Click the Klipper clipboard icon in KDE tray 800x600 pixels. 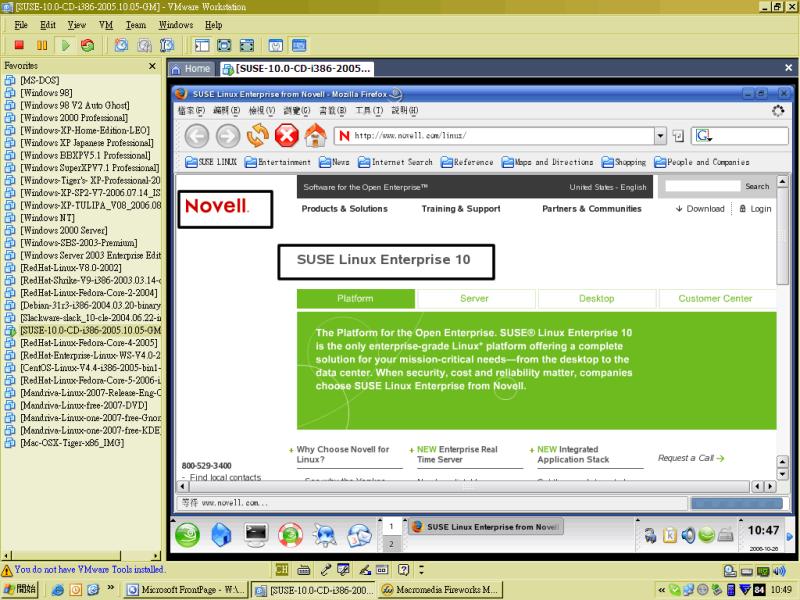(x=669, y=535)
